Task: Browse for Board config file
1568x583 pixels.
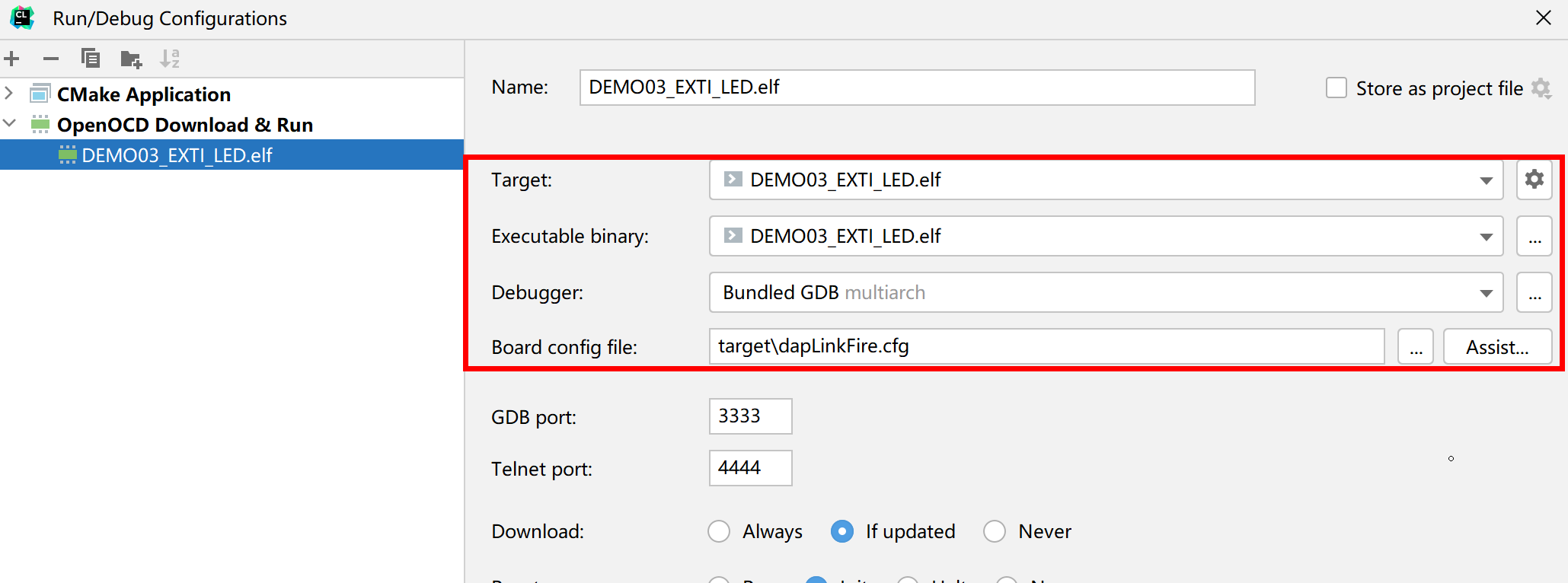Action: pyautogui.click(x=1416, y=348)
